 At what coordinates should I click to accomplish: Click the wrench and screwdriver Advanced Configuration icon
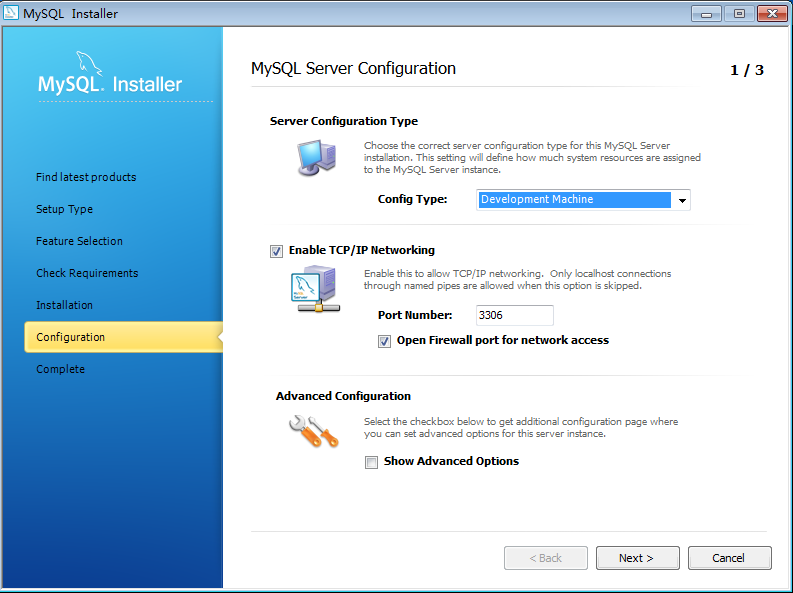pos(314,431)
